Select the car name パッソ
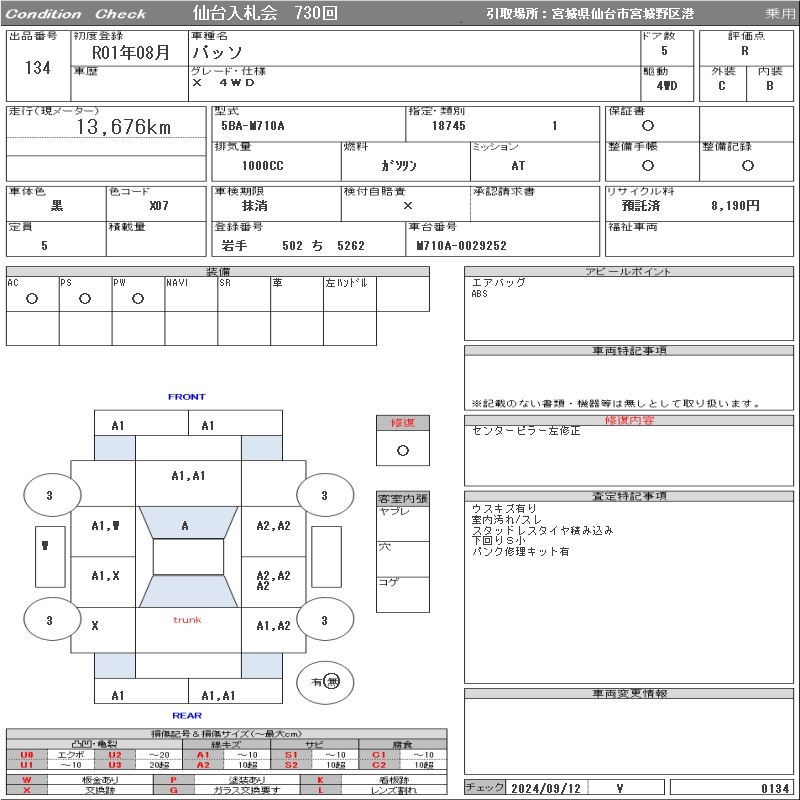This screenshot has width=800, height=800. [217, 52]
